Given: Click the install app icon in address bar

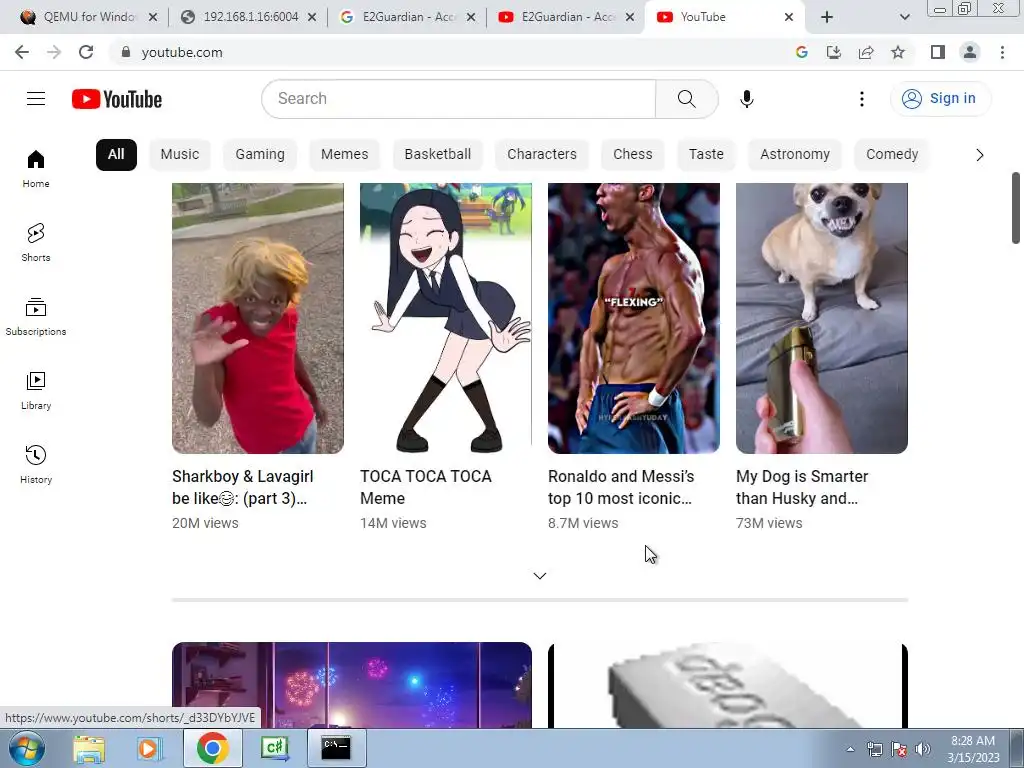Looking at the screenshot, I should [833, 52].
